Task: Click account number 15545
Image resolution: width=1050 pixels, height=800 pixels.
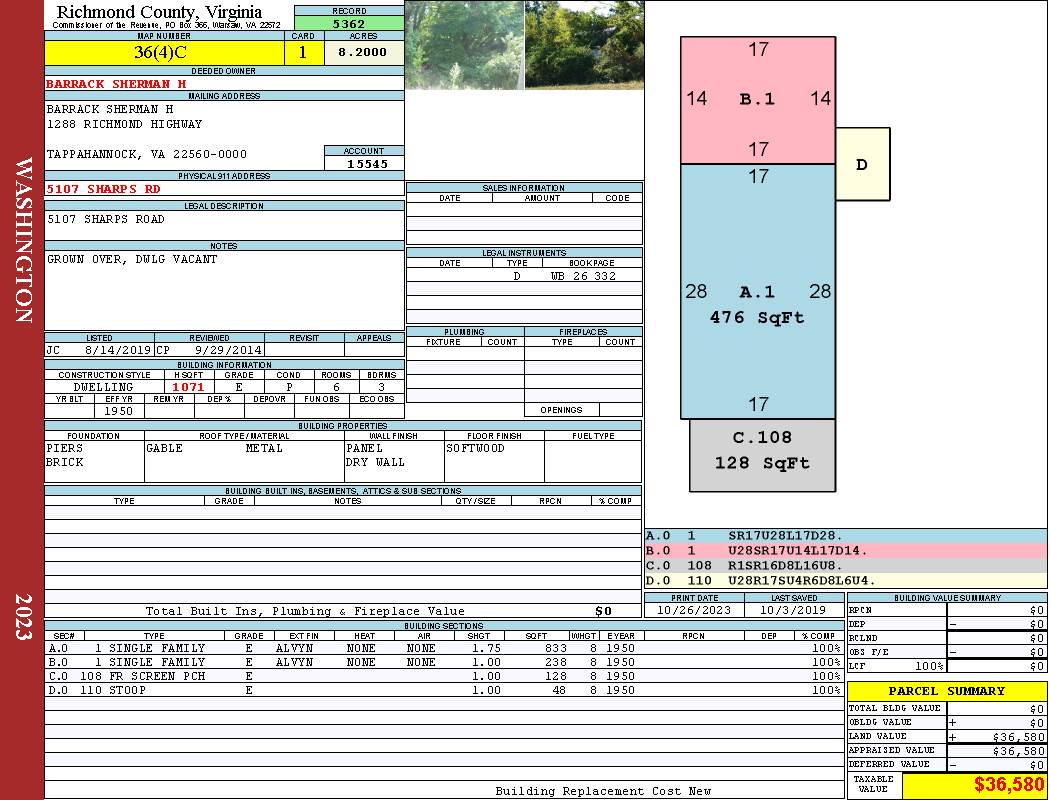Action: pos(367,163)
